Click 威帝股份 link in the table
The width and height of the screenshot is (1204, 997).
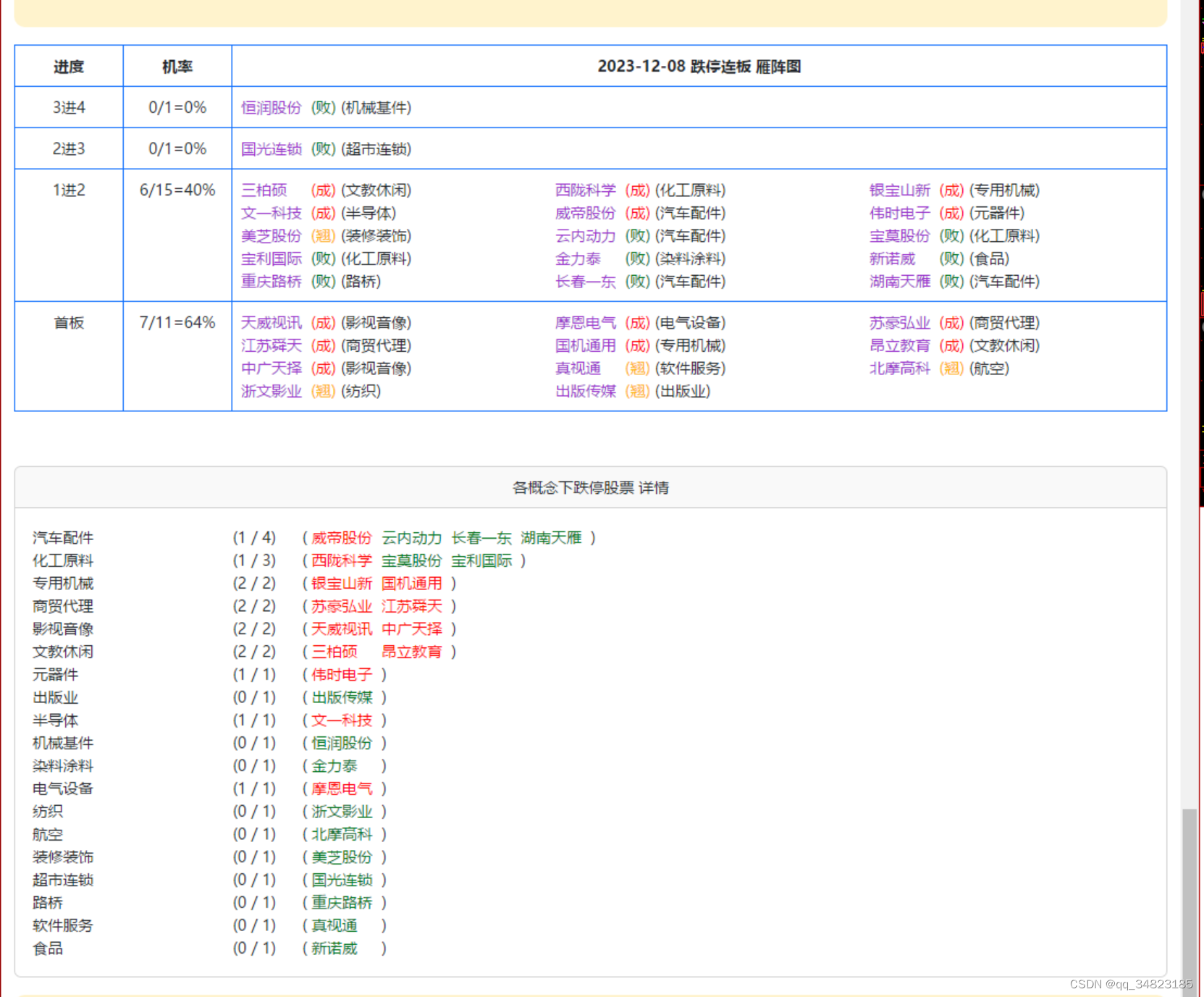point(586,214)
